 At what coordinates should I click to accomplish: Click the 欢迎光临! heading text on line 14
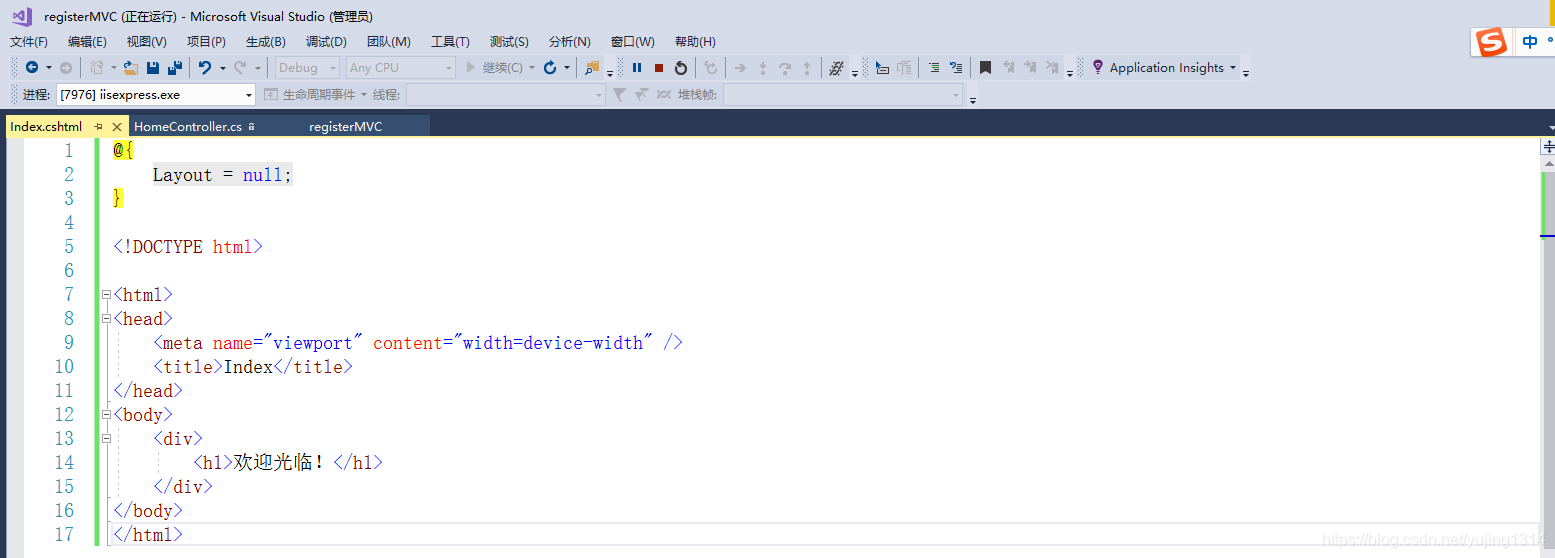coord(278,463)
